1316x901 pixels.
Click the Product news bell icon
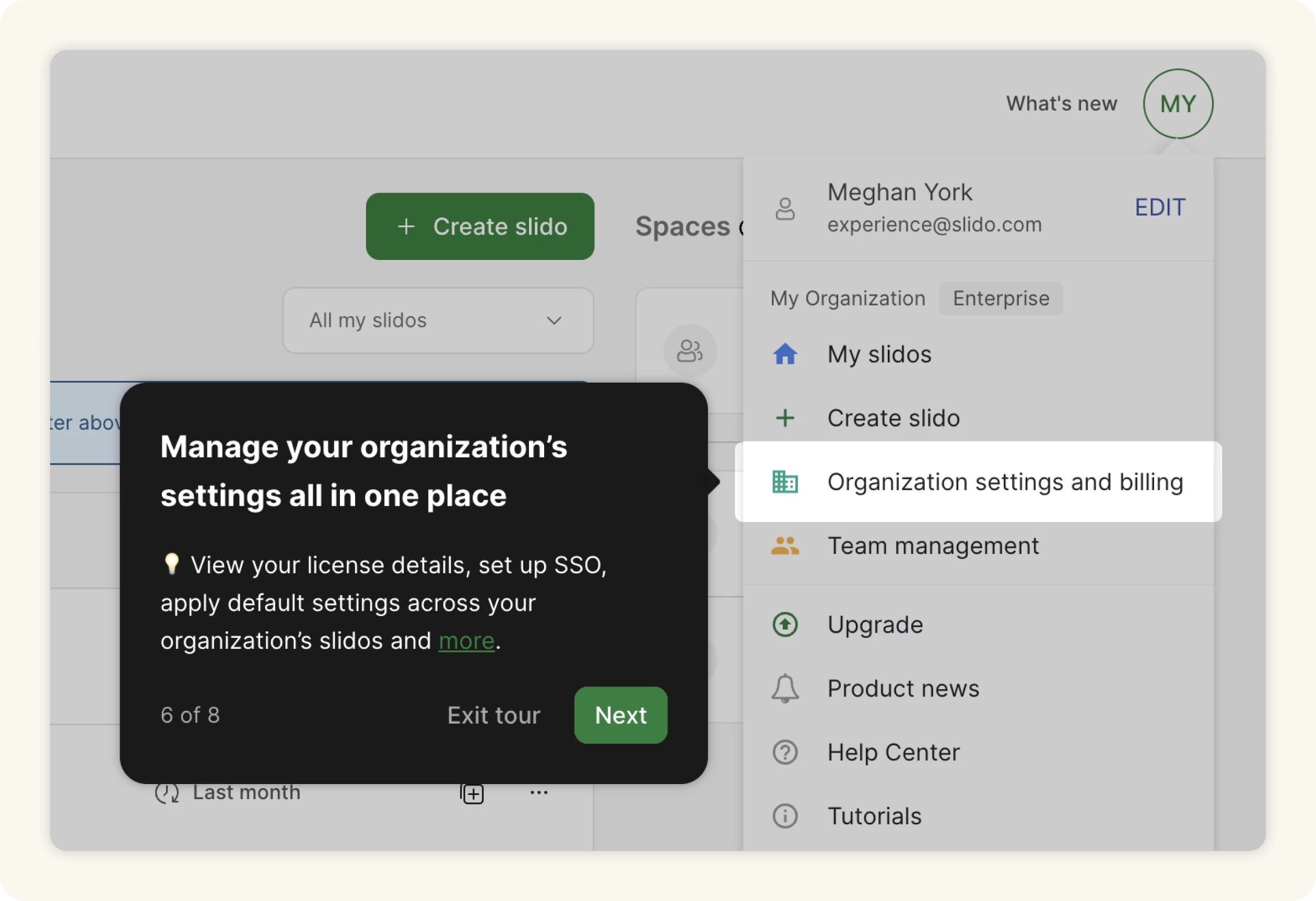[x=785, y=689]
